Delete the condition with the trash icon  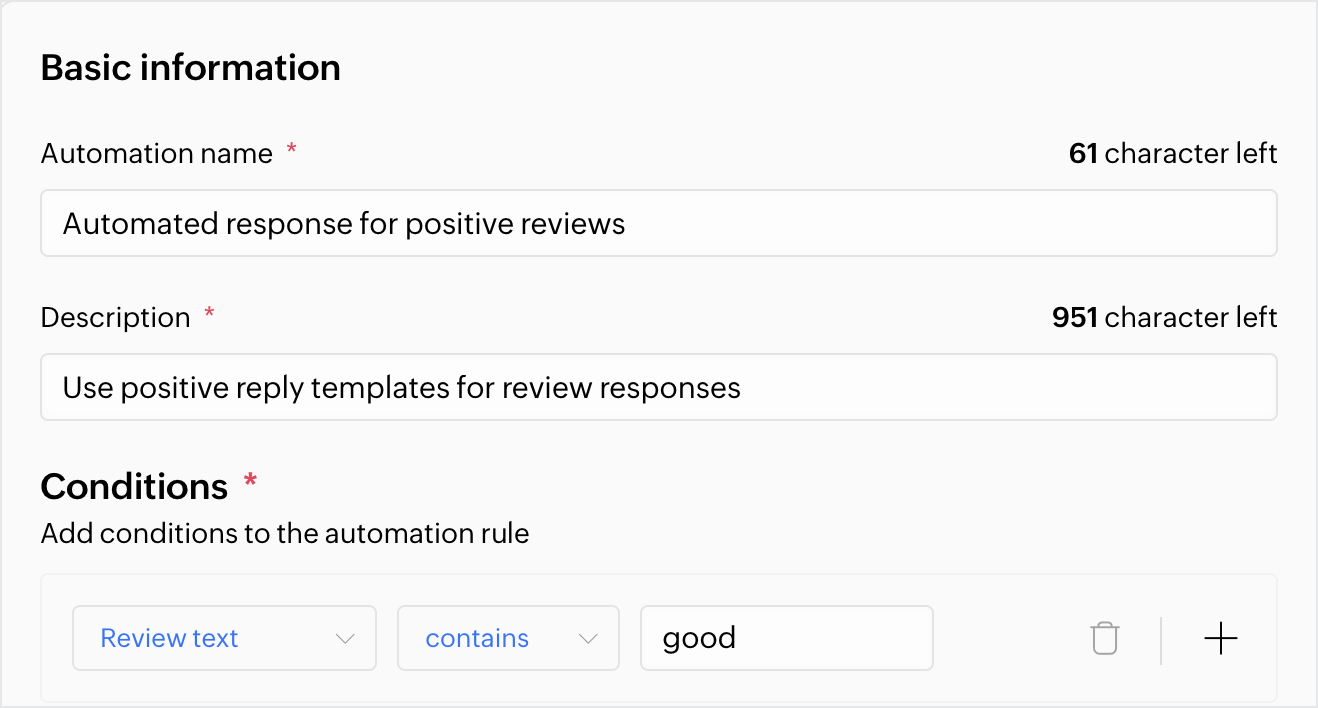[x=1105, y=638]
